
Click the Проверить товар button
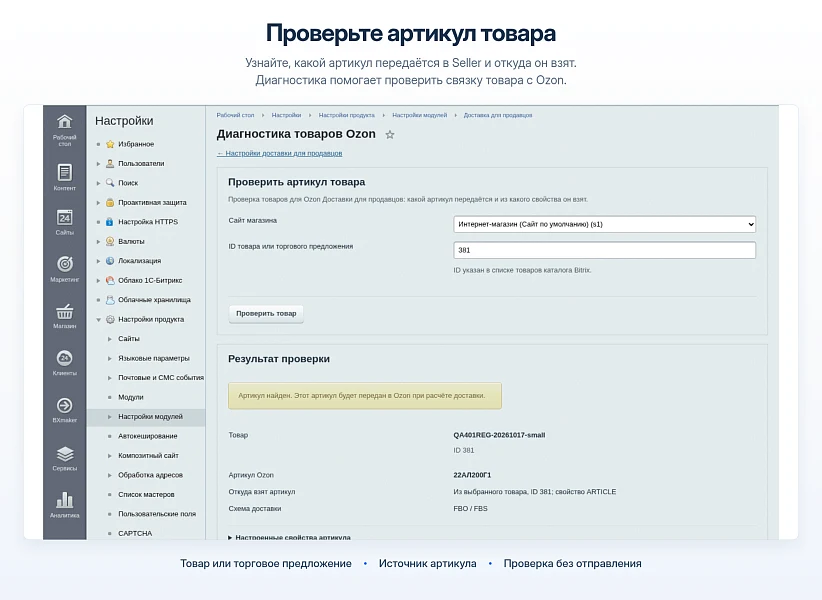tap(266, 313)
